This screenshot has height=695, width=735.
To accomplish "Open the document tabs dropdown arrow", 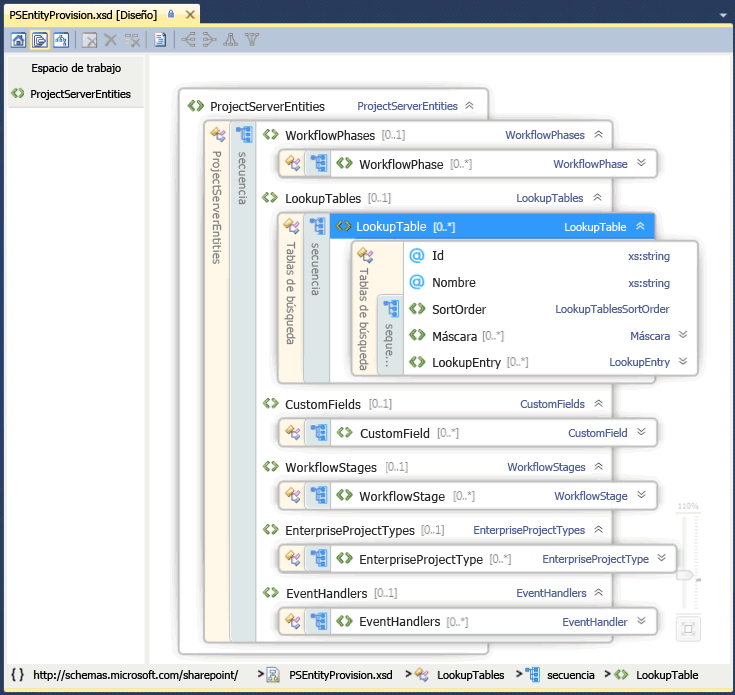I will (723, 15).
